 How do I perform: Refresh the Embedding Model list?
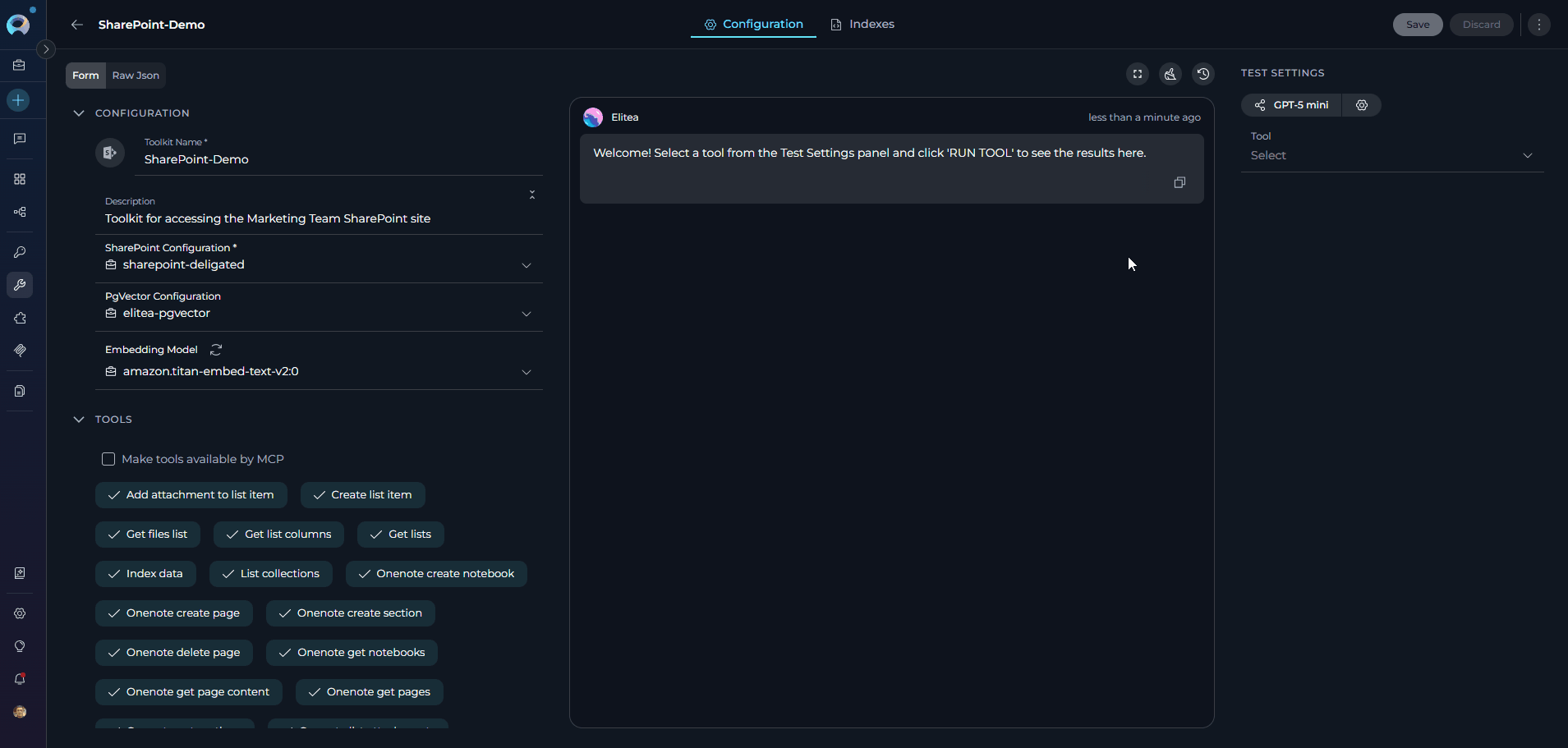click(216, 350)
